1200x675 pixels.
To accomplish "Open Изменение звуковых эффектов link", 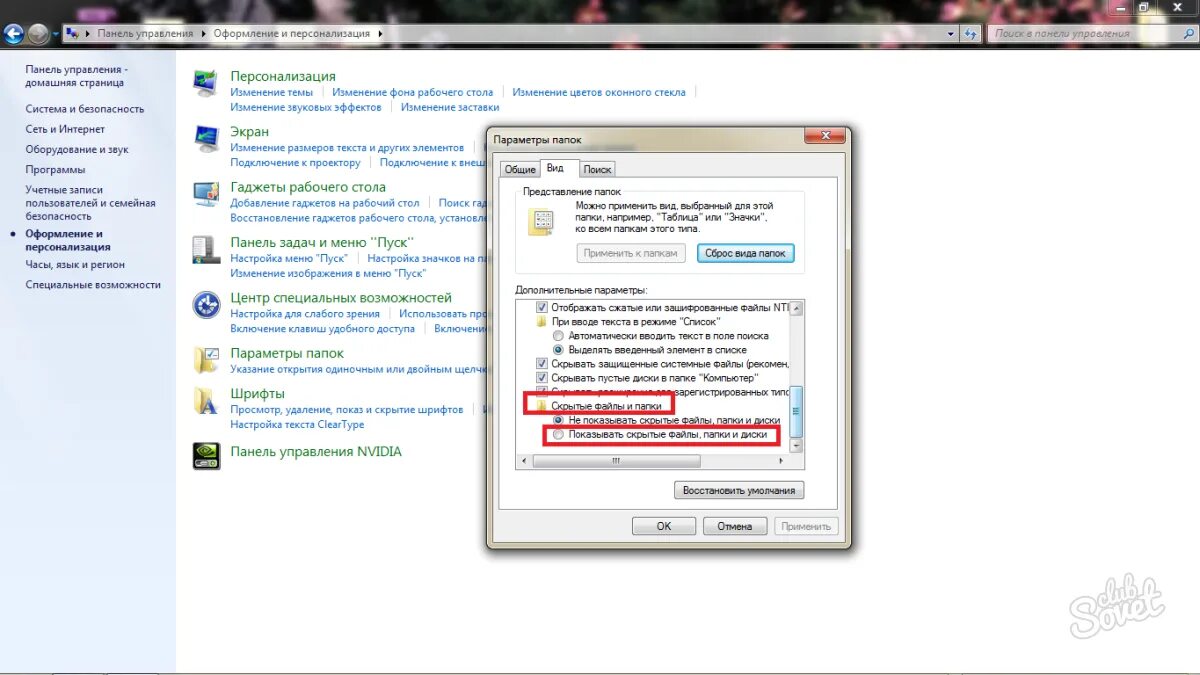I will coord(306,107).
